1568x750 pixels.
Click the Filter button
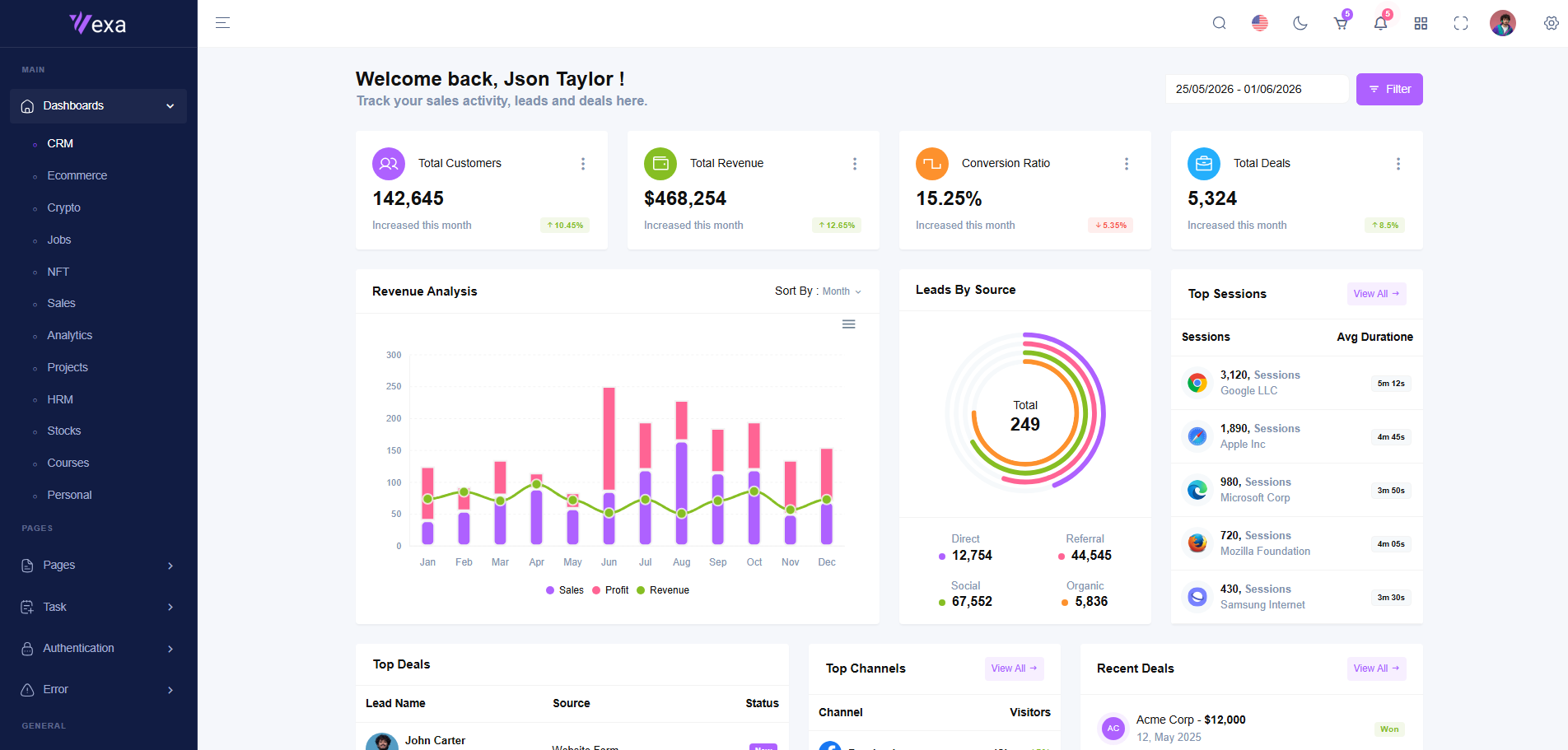pos(1389,89)
